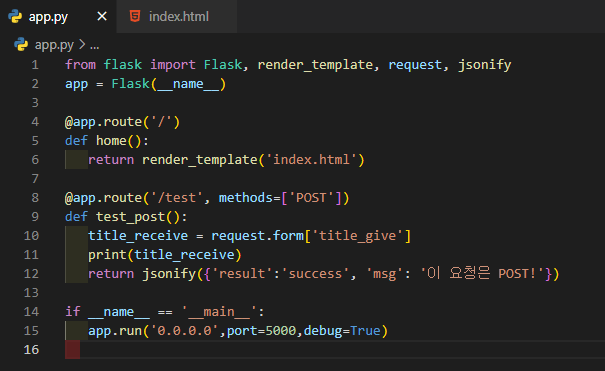Click the 'test_post' function name
The width and height of the screenshot is (605, 371).
click(x=130, y=217)
